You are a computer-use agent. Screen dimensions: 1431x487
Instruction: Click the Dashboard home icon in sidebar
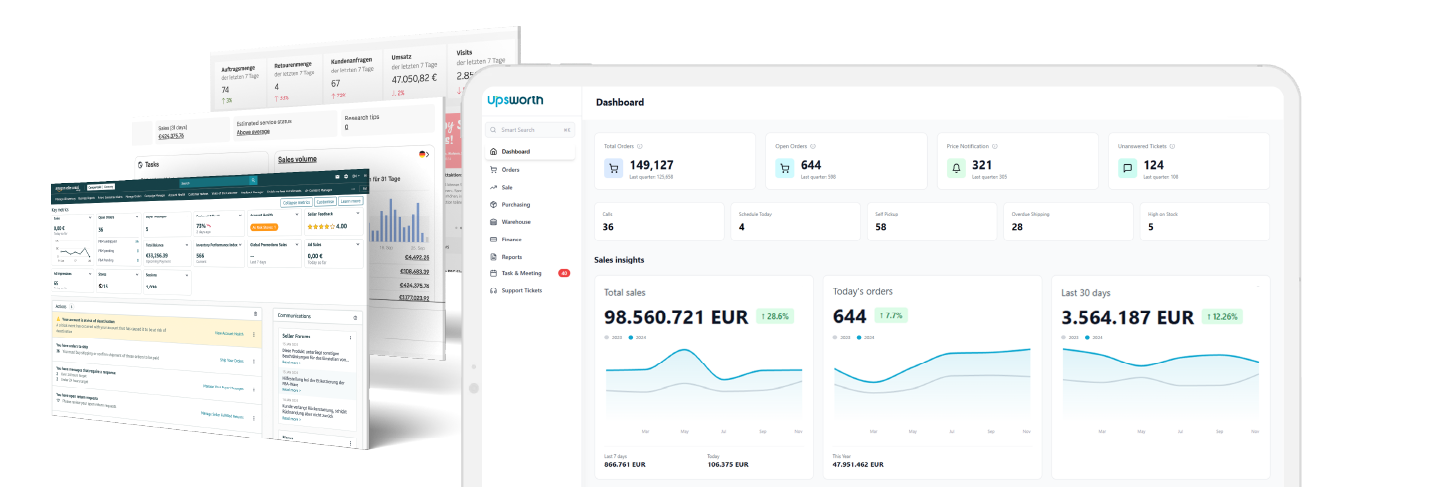[x=493, y=152]
